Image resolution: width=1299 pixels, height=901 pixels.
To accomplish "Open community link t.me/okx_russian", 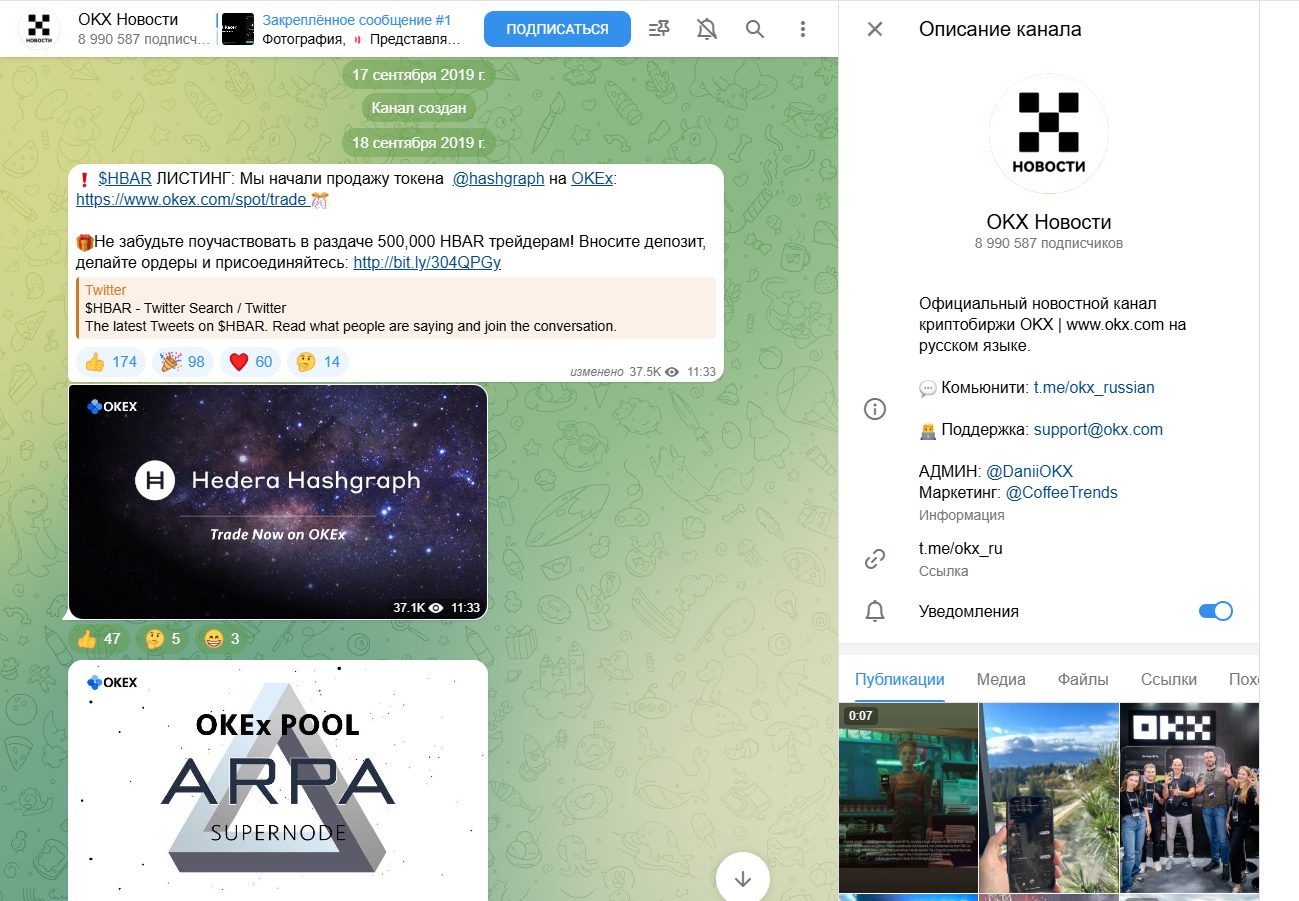I will 1094,387.
